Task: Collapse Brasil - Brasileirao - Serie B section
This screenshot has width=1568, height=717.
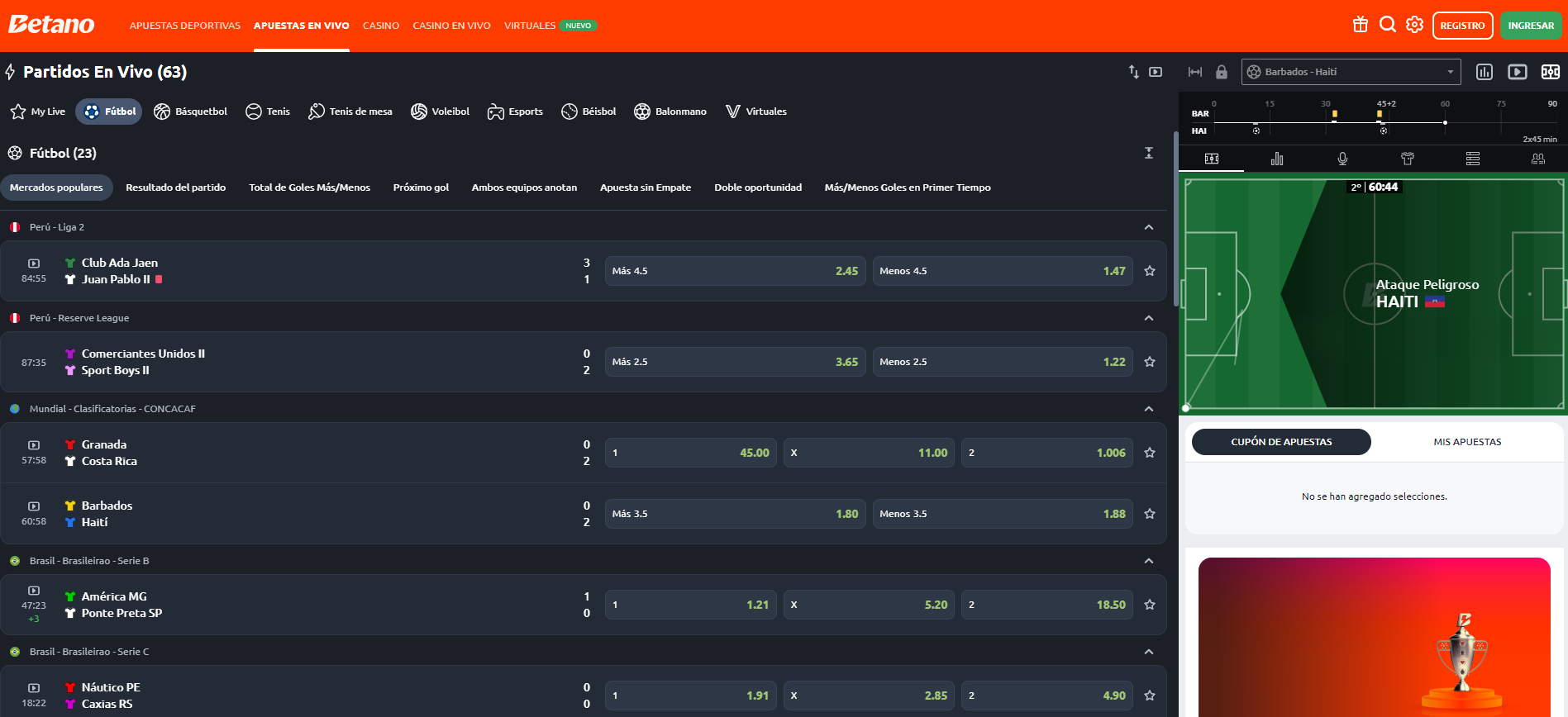Action: [x=1149, y=561]
